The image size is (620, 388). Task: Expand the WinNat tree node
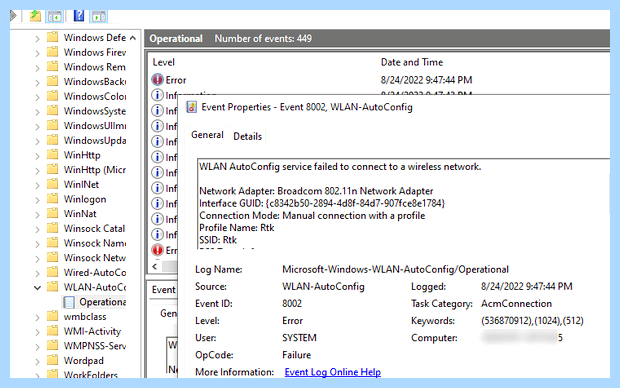pos(37,215)
